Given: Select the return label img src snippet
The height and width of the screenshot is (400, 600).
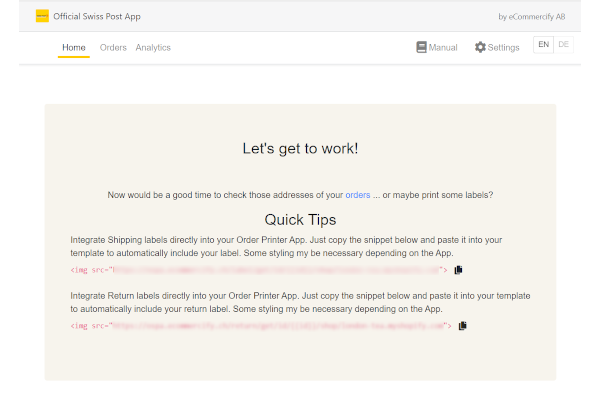Looking at the screenshot, I should [260, 326].
